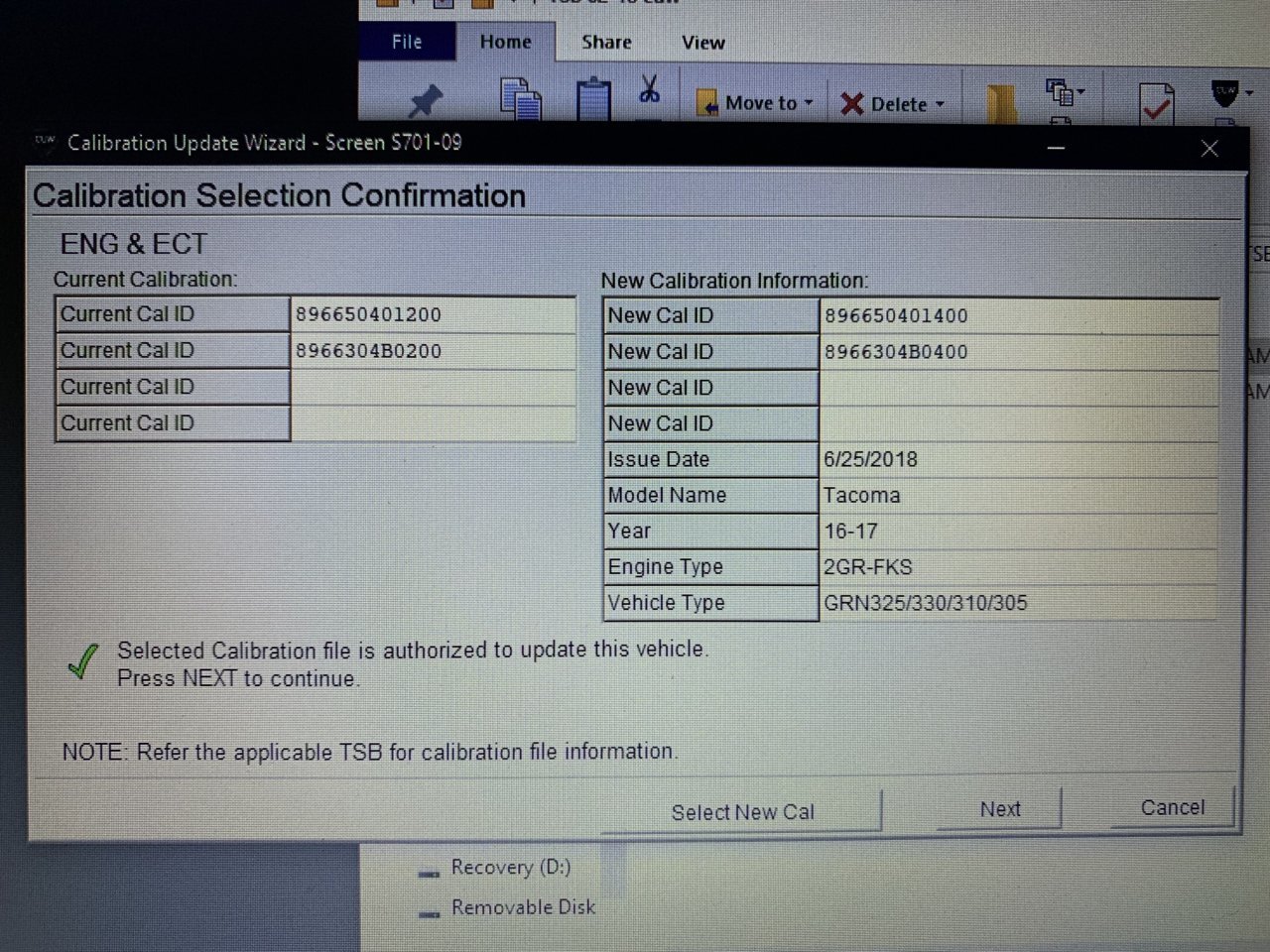Click the Cancel button
The width and height of the screenshot is (1270, 952).
point(1172,807)
